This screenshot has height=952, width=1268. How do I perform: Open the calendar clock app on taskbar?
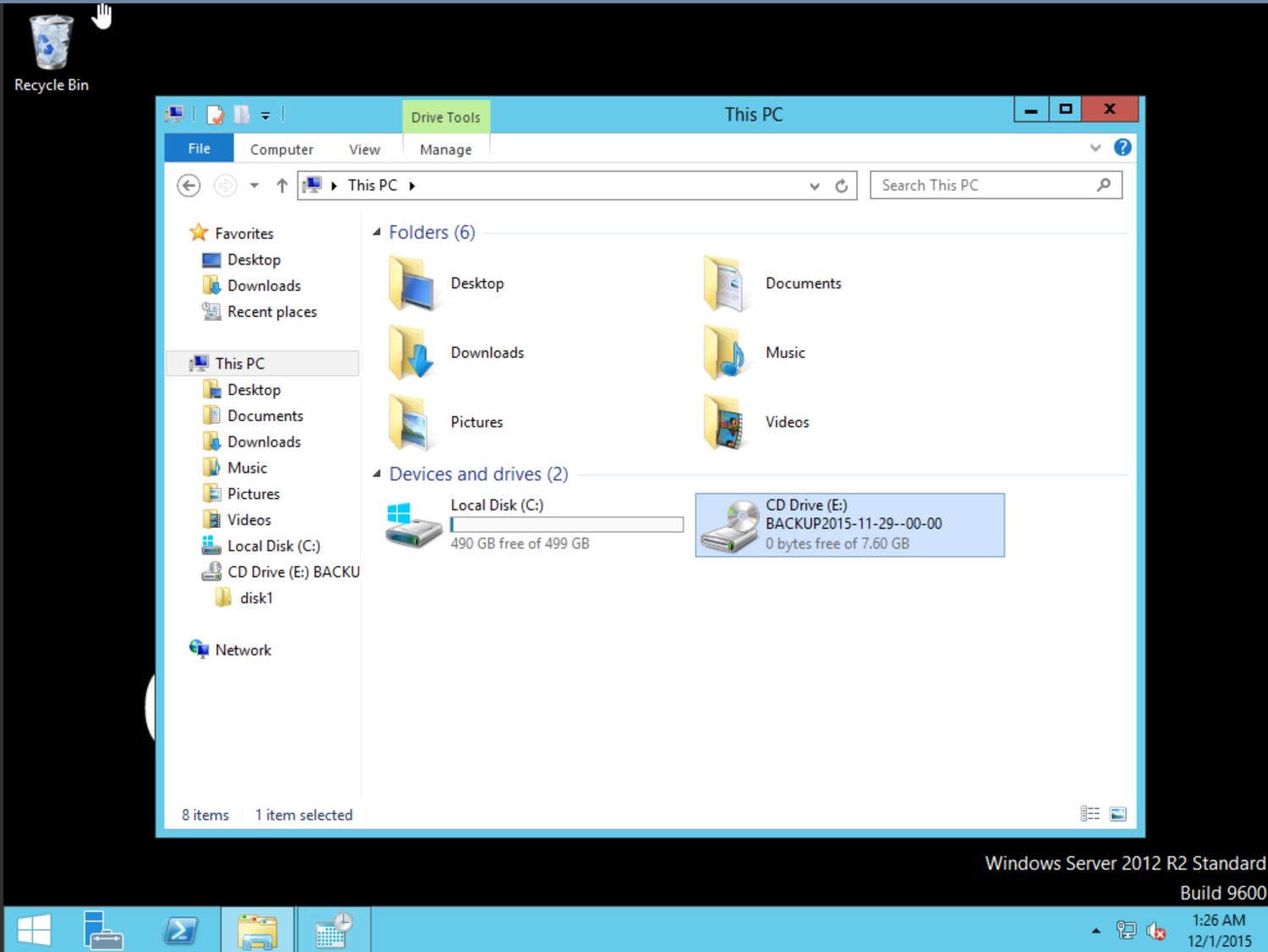(334, 930)
